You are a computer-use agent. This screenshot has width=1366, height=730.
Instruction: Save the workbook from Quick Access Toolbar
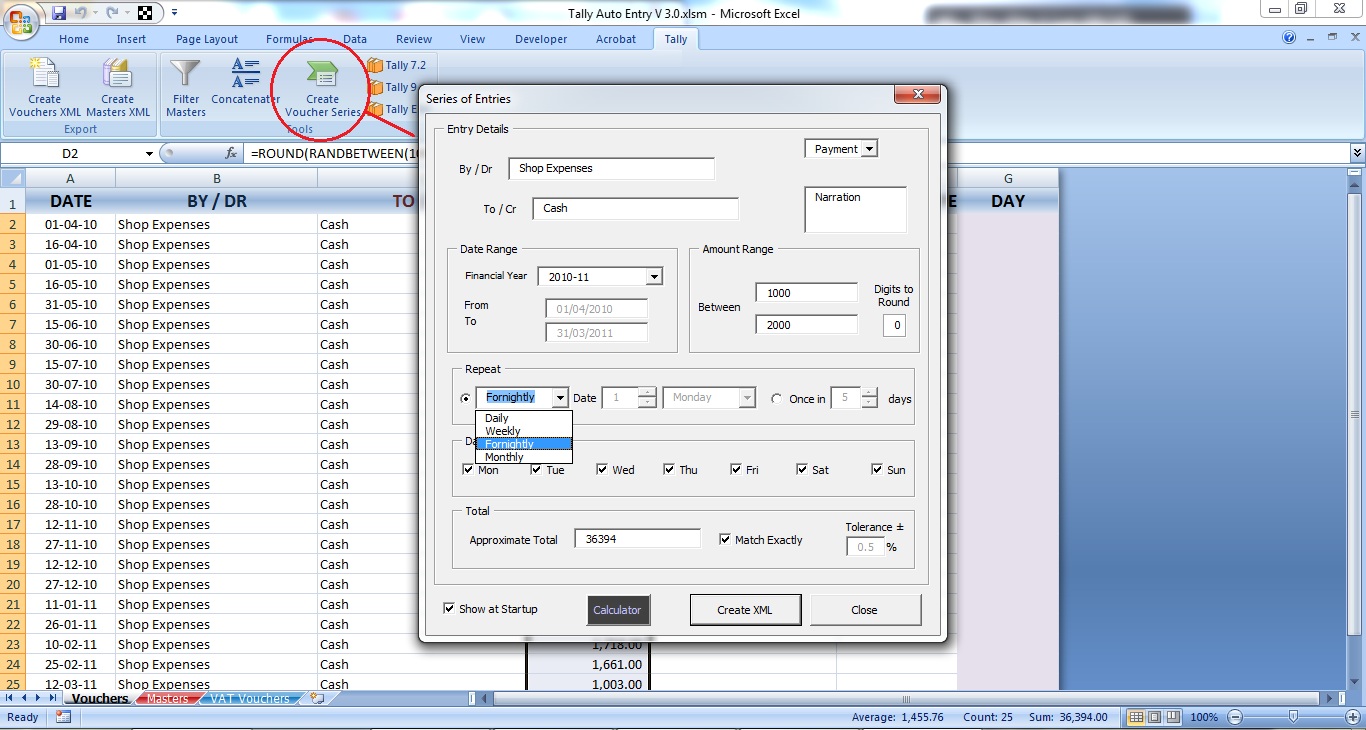[x=59, y=13]
